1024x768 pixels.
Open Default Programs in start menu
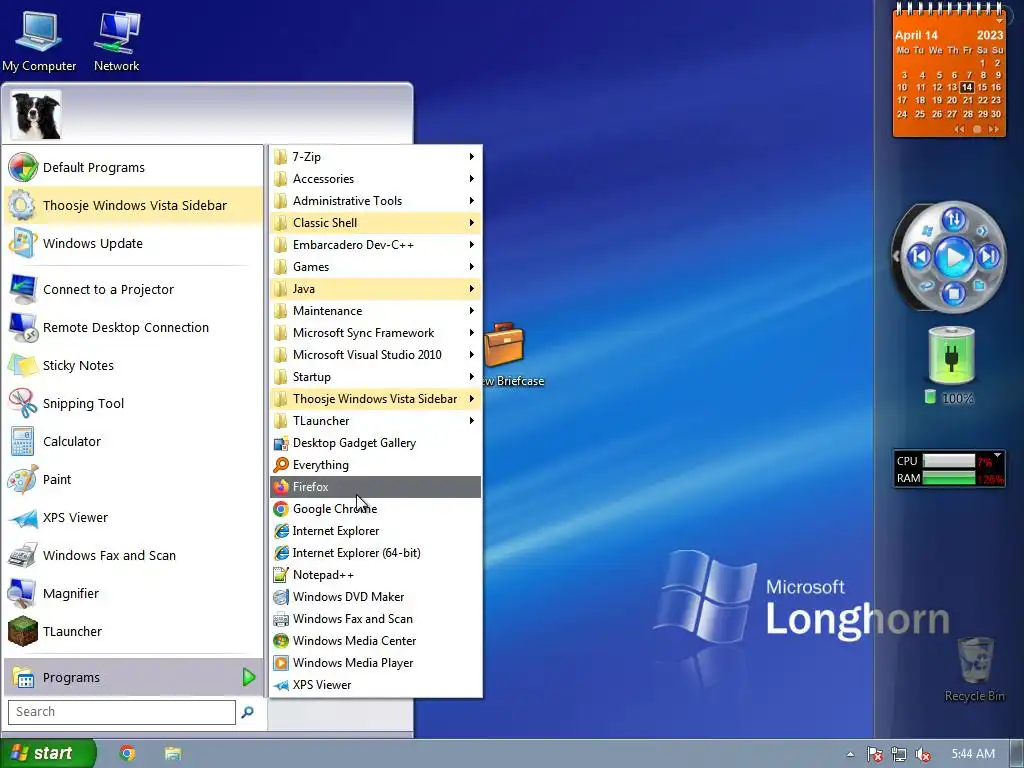(x=133, y=167)
